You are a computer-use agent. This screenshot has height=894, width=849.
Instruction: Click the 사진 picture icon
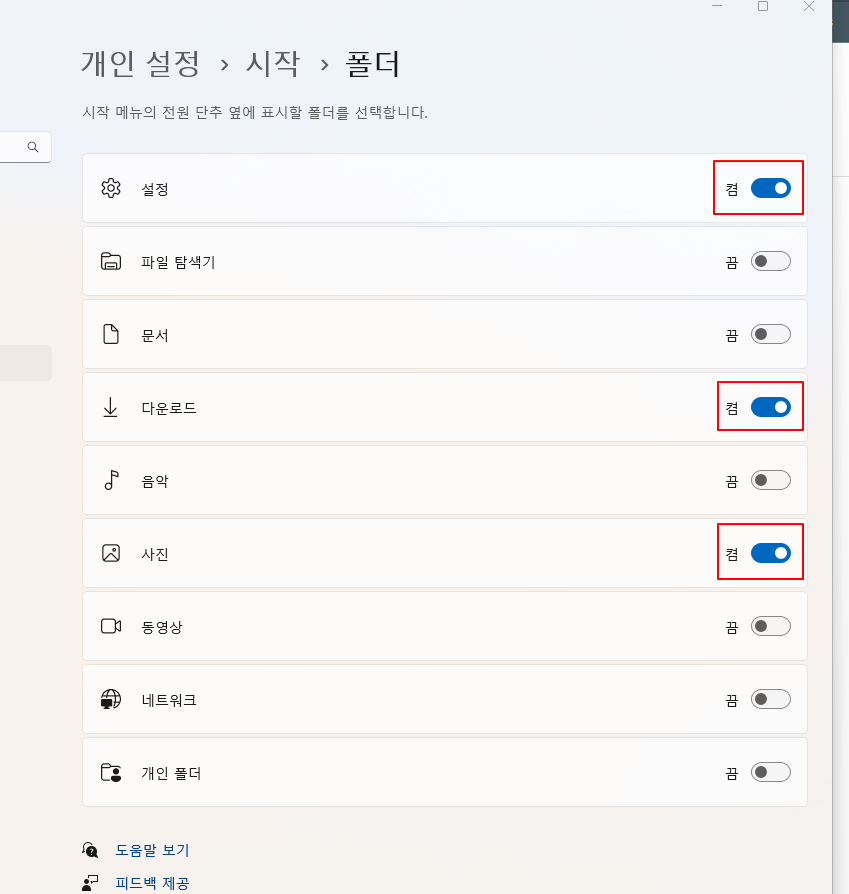click(111, 553)
